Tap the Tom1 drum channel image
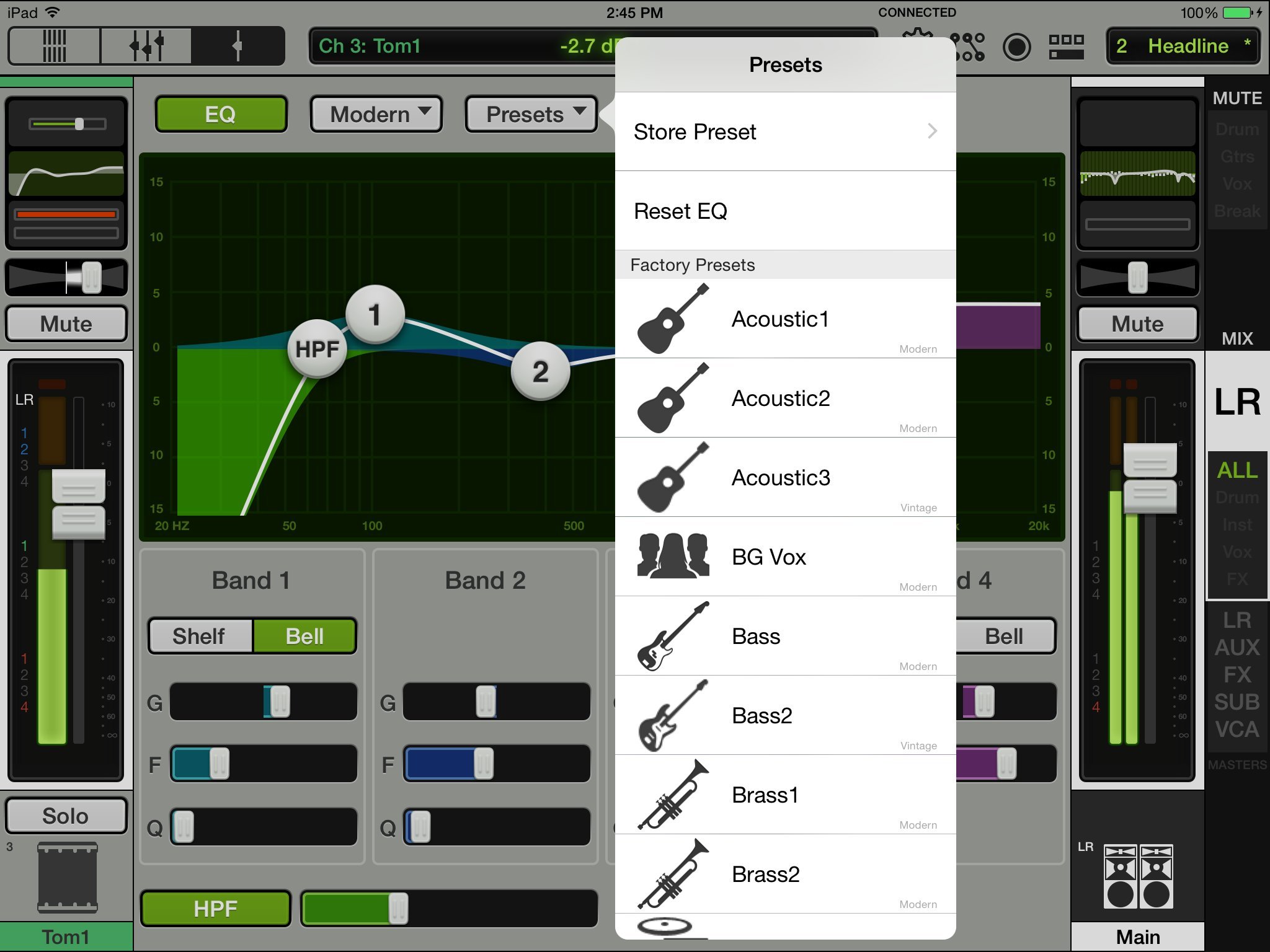The height and width of the screenshot is (952, 1270). point(67,877)
